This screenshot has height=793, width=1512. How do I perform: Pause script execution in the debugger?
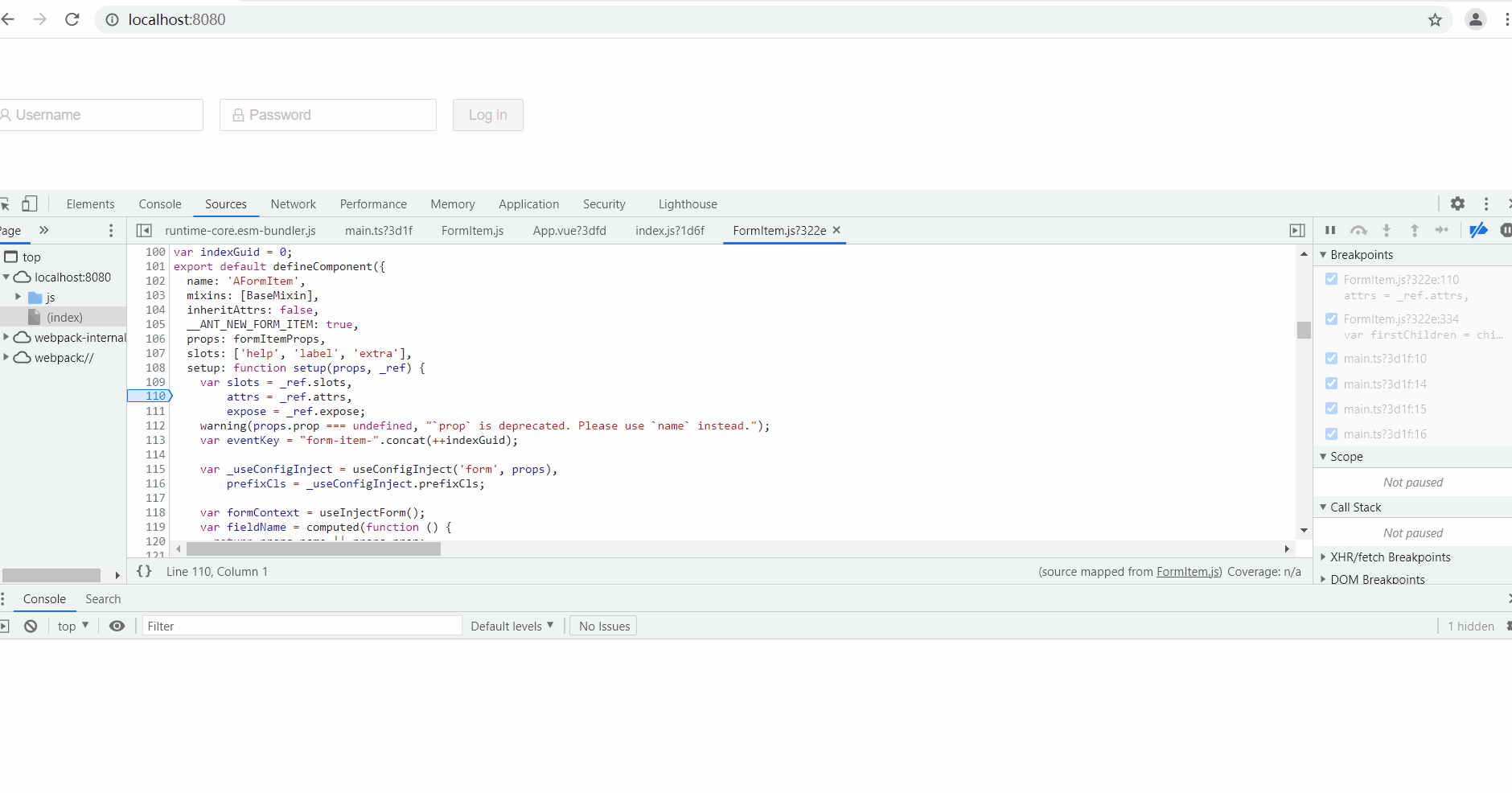point(1330,231)
